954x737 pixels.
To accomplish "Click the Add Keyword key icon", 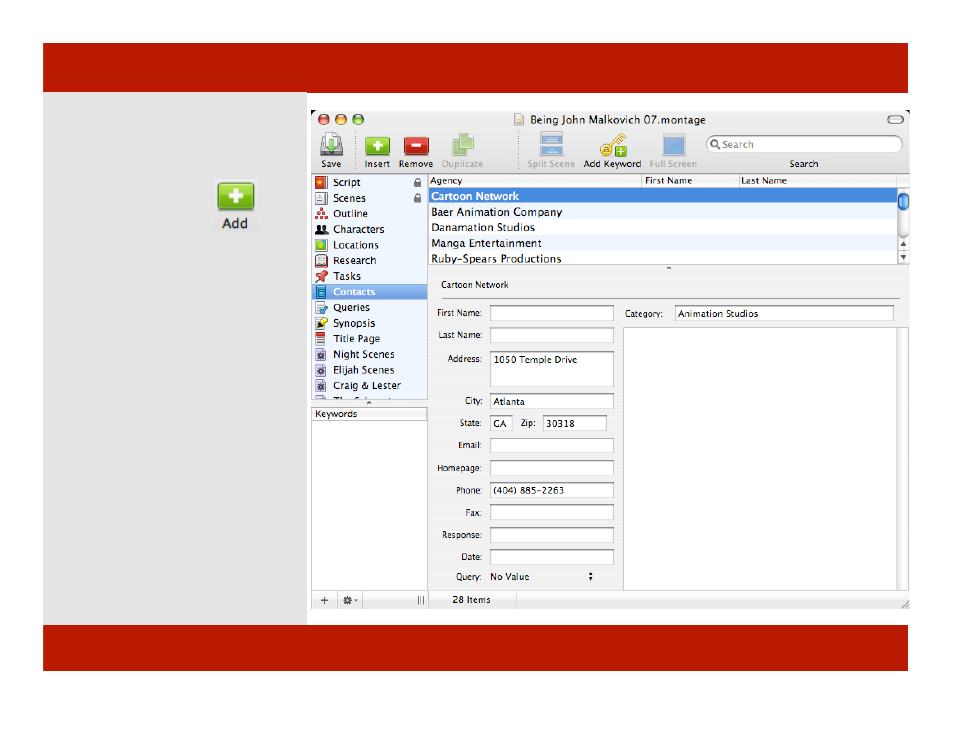I will (613, 145).
